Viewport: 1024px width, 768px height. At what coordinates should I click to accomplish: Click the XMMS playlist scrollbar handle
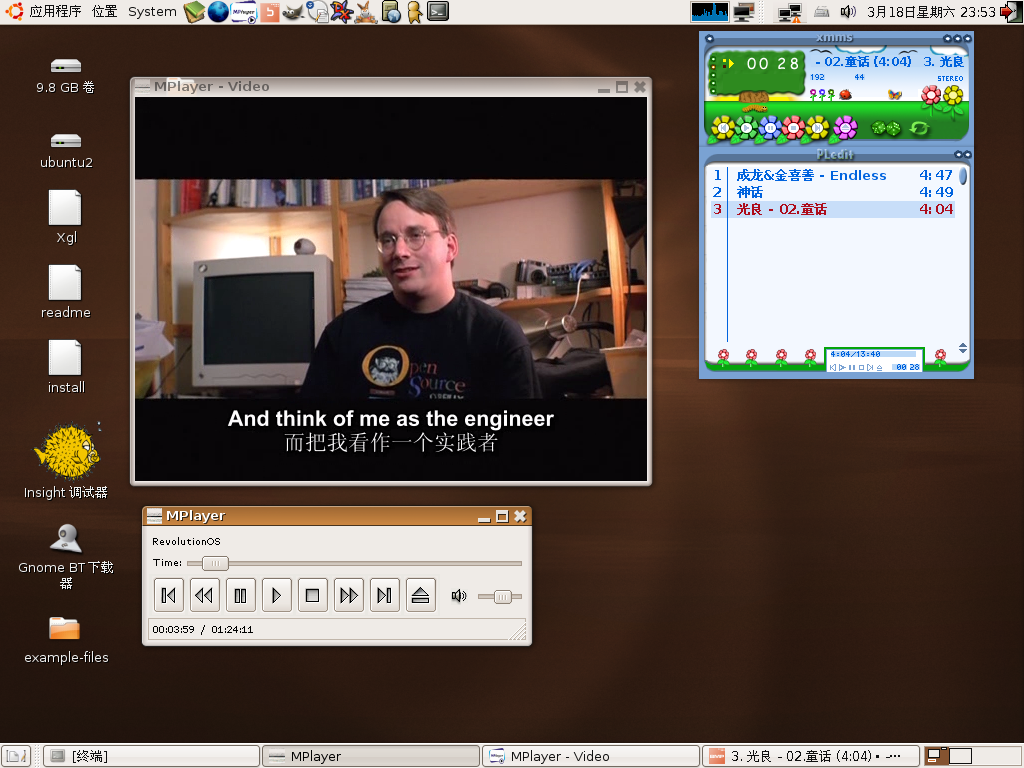tap(963, 176)
